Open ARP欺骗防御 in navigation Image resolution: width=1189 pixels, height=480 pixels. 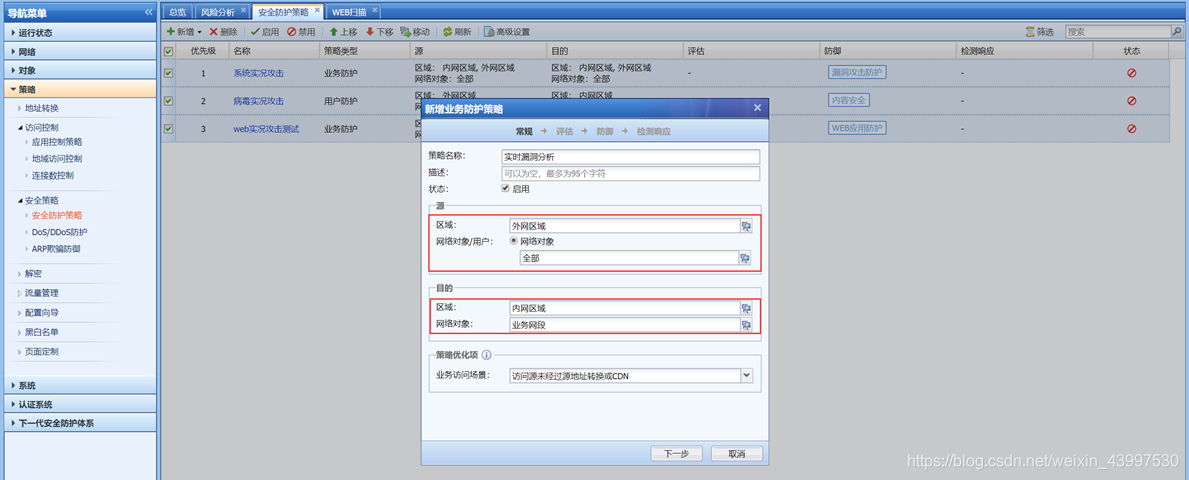click(x=56, y=249)
